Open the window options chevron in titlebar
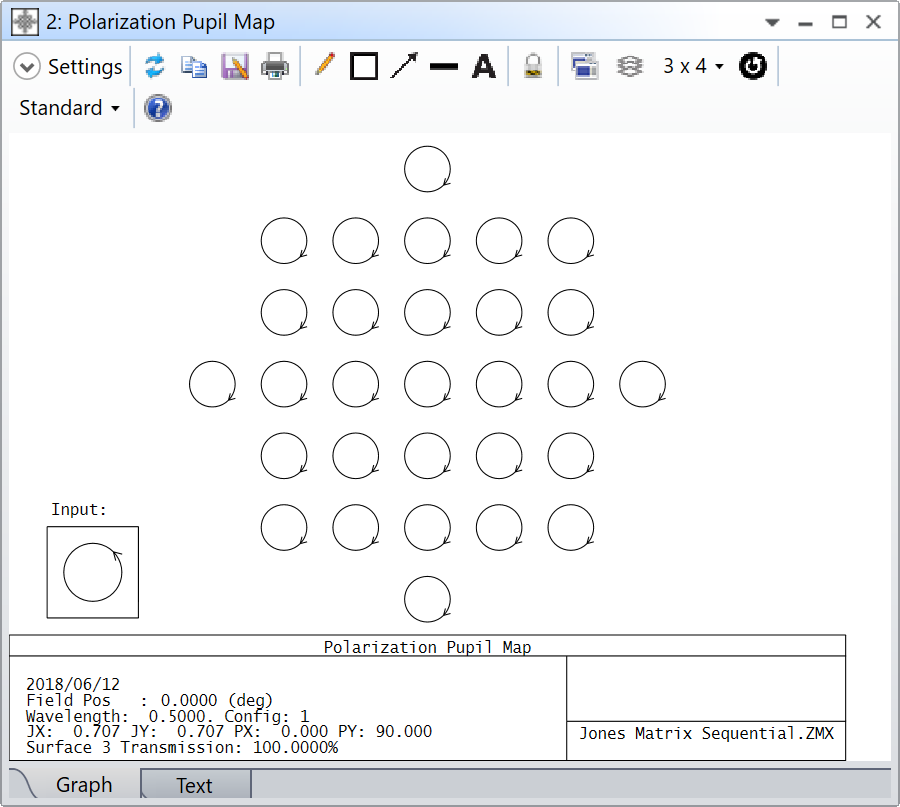The image size is (900, 807). point(771,21)
